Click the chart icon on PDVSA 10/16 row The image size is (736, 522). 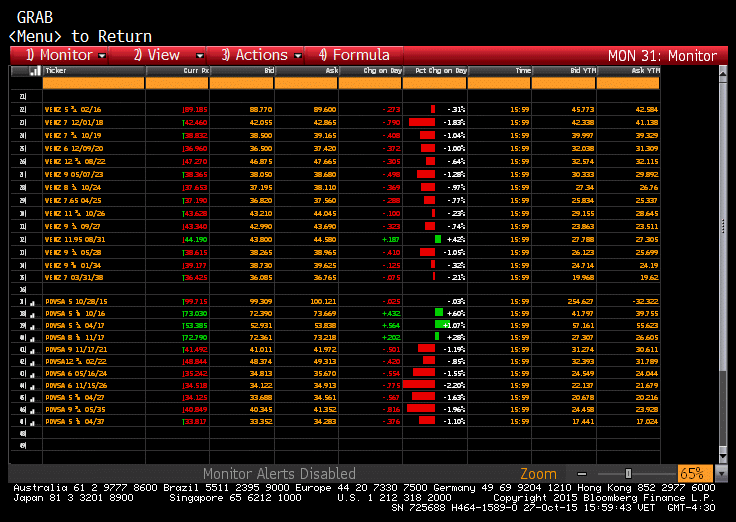pyautogui.click(x=32, y=315)
